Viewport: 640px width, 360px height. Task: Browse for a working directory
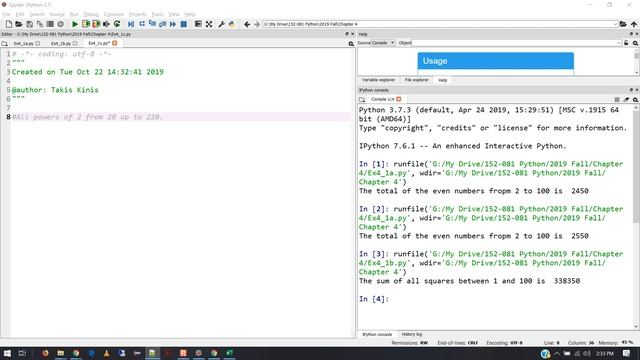coord(623,24)
